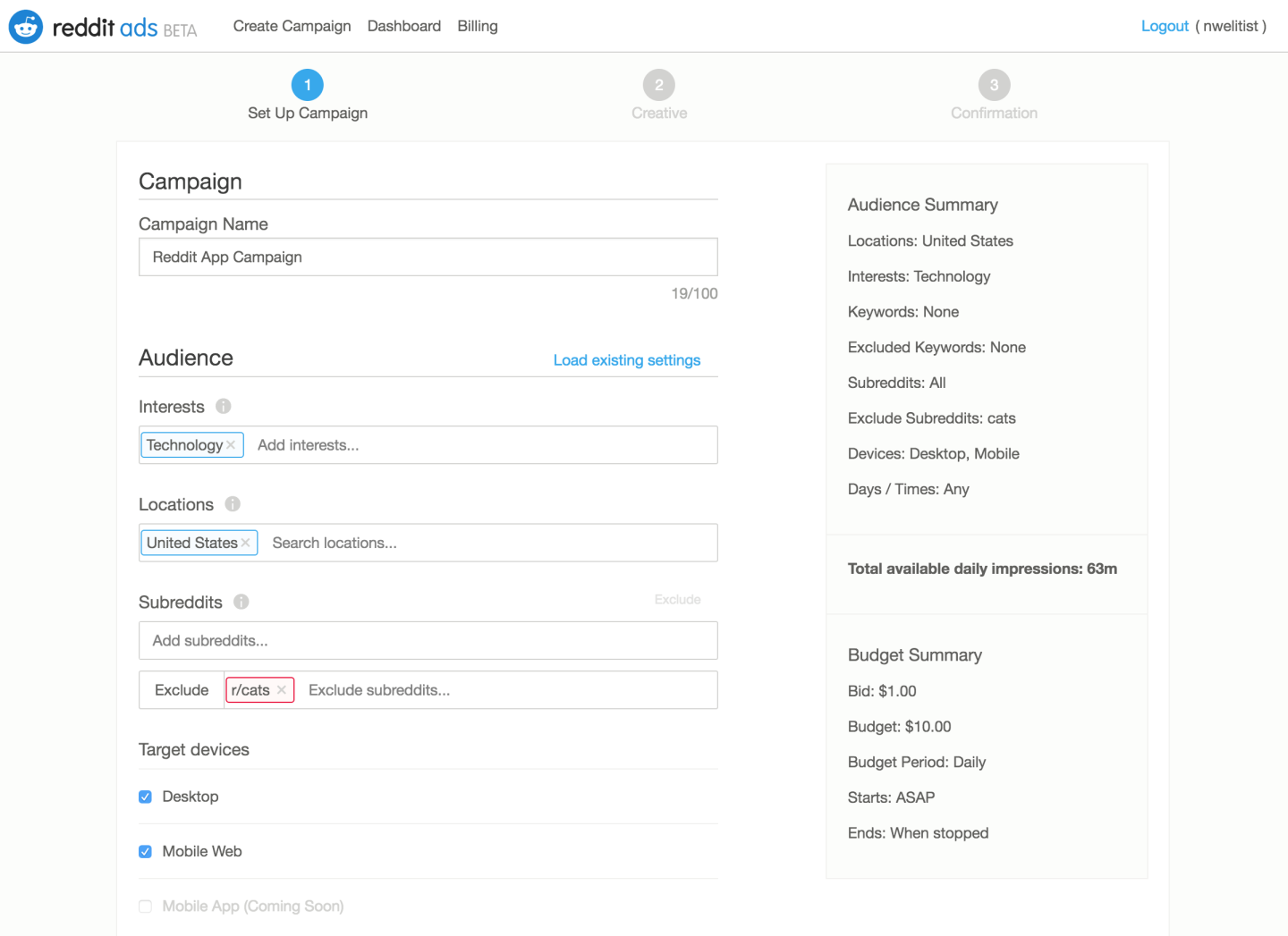
Task: Click the Exclude label button beside r/cats
Action: pyautogui.click(x=182, y=690)
